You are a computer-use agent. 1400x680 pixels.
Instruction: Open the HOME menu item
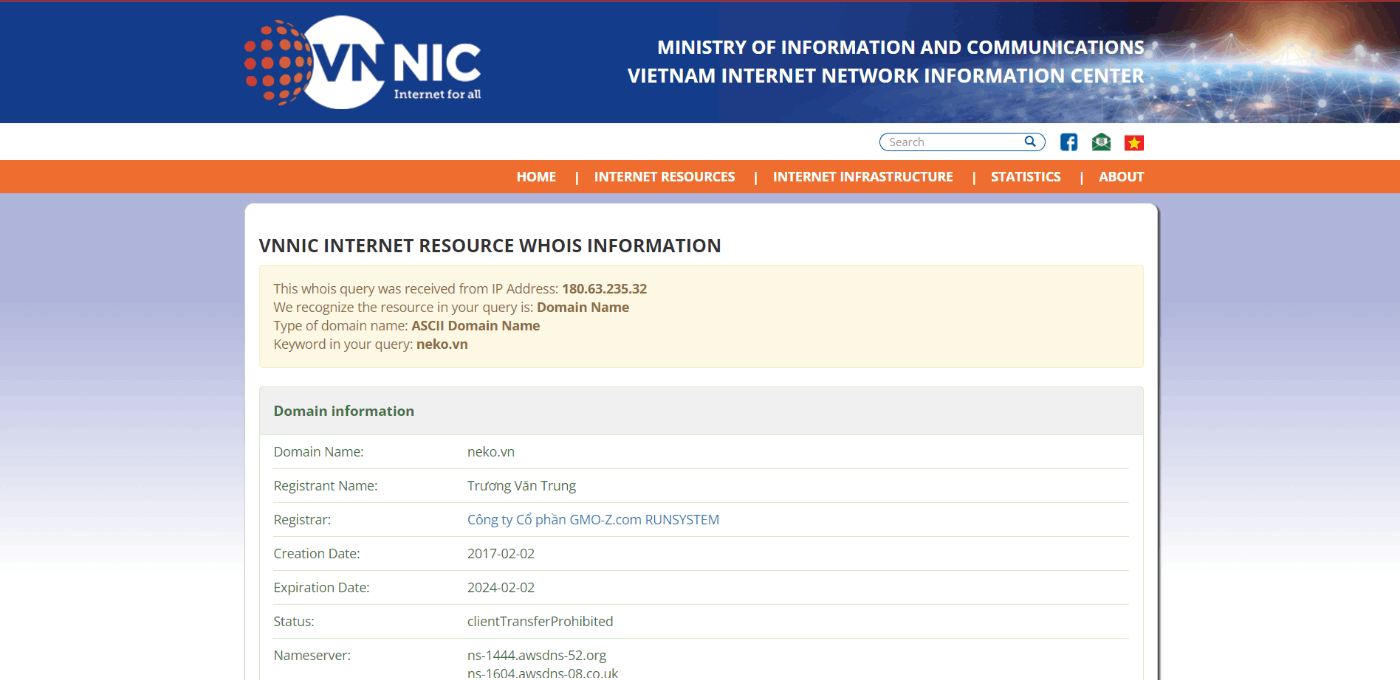pyautogui.click(x=536, y=177)
